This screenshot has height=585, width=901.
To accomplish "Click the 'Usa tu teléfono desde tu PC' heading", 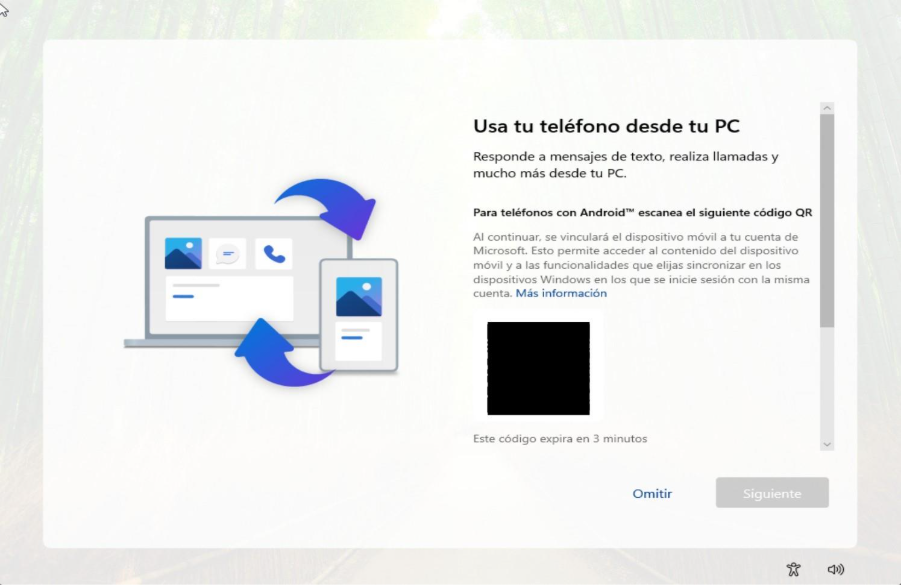I will pyautogui.click(x=606, y=126).
